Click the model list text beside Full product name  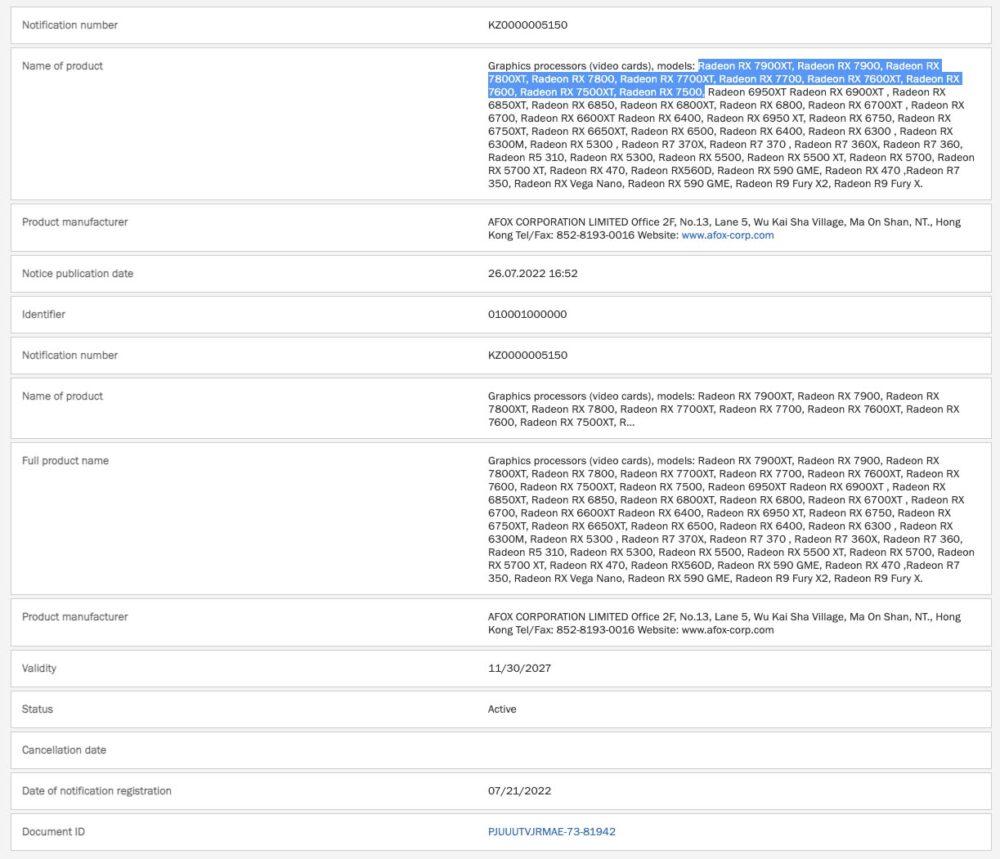point(730,519)
